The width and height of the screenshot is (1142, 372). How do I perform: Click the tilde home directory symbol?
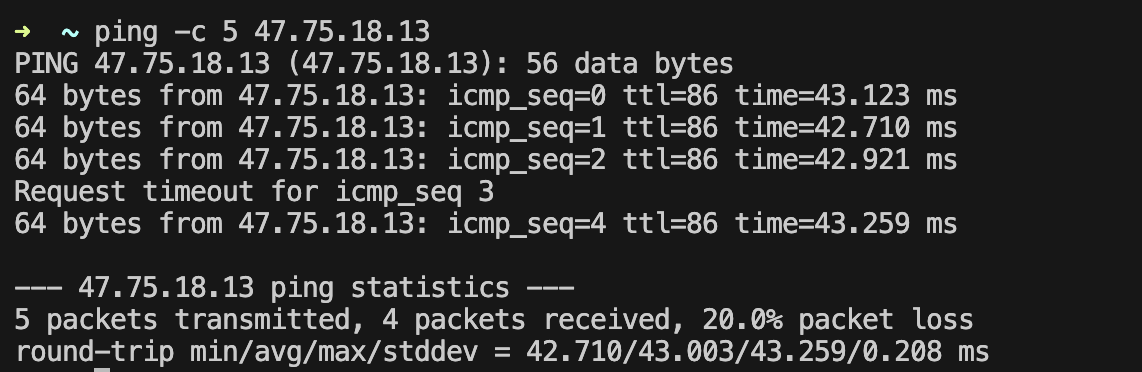coord(71,33)
